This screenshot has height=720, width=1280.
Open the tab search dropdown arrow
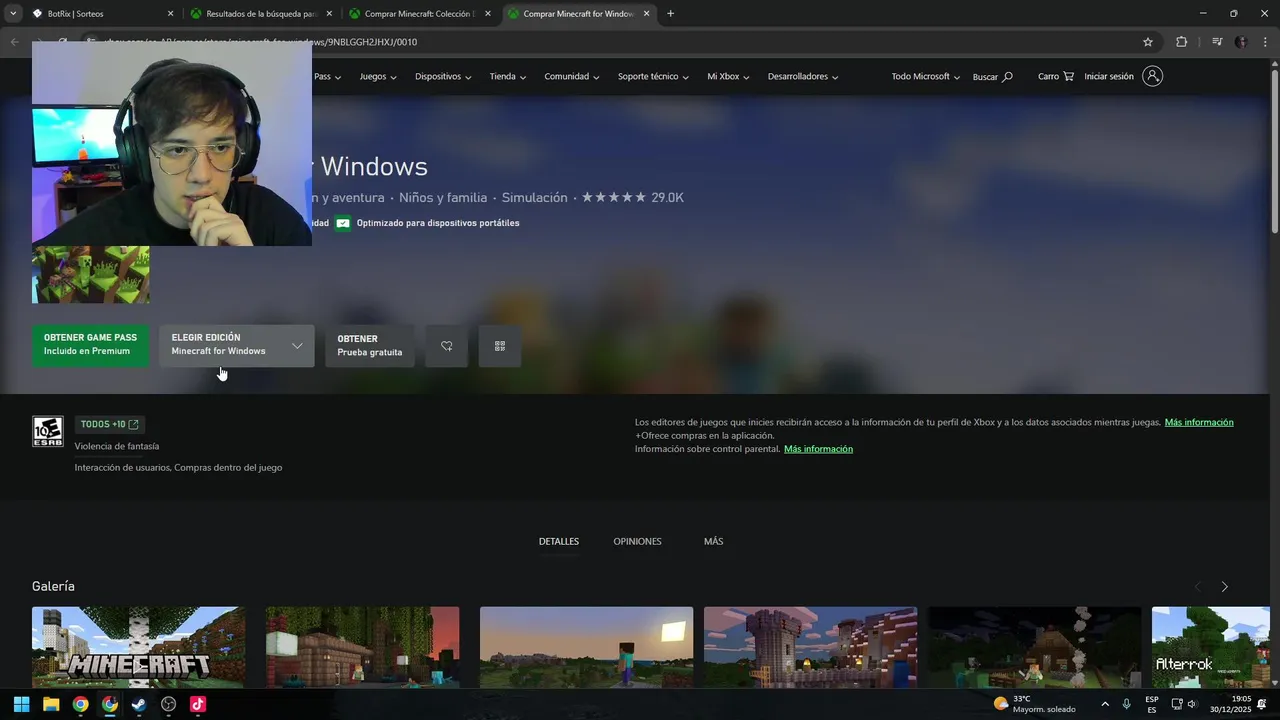point(13,14)
